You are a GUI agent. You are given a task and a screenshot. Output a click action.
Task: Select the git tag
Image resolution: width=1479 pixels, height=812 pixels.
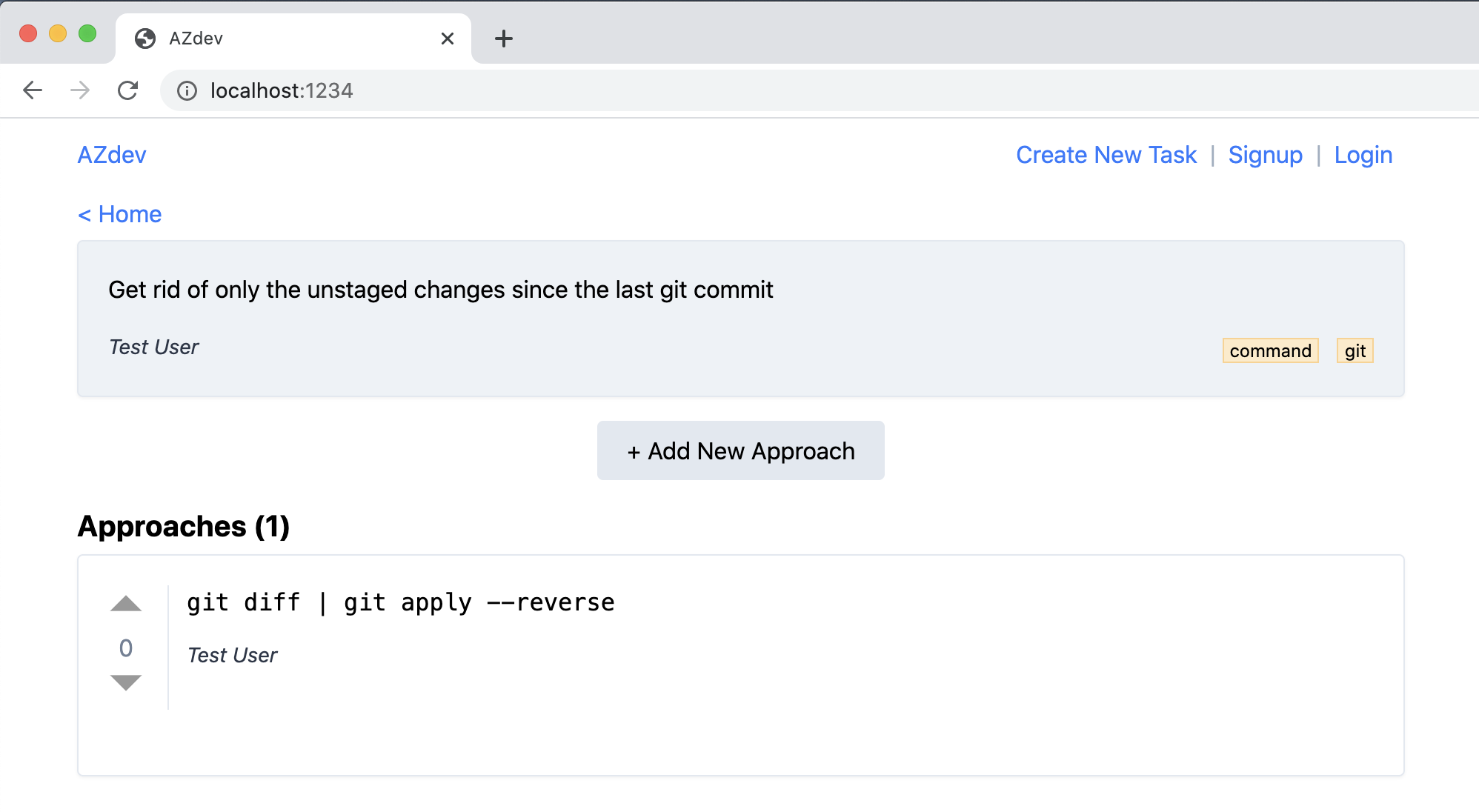coord(1355,350)
